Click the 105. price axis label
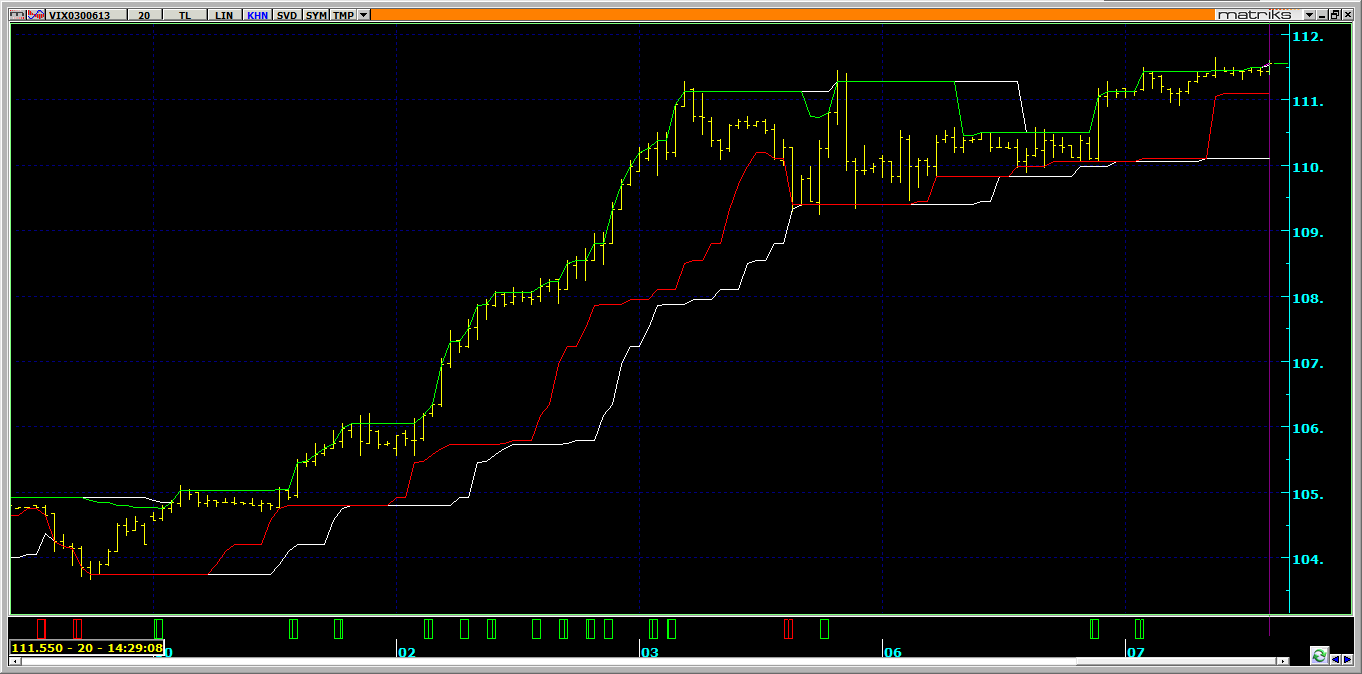Image resolution: width=1362 pixels, height=674 pixels. 1307,494
